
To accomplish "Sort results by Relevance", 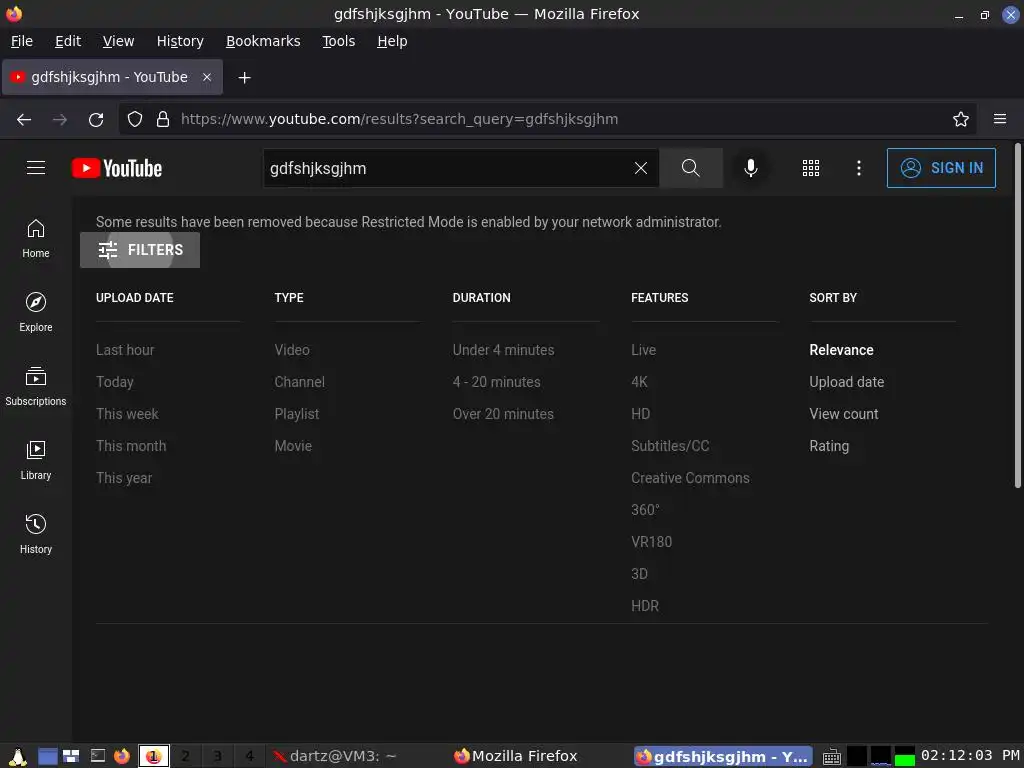I will tap(841, 350).
